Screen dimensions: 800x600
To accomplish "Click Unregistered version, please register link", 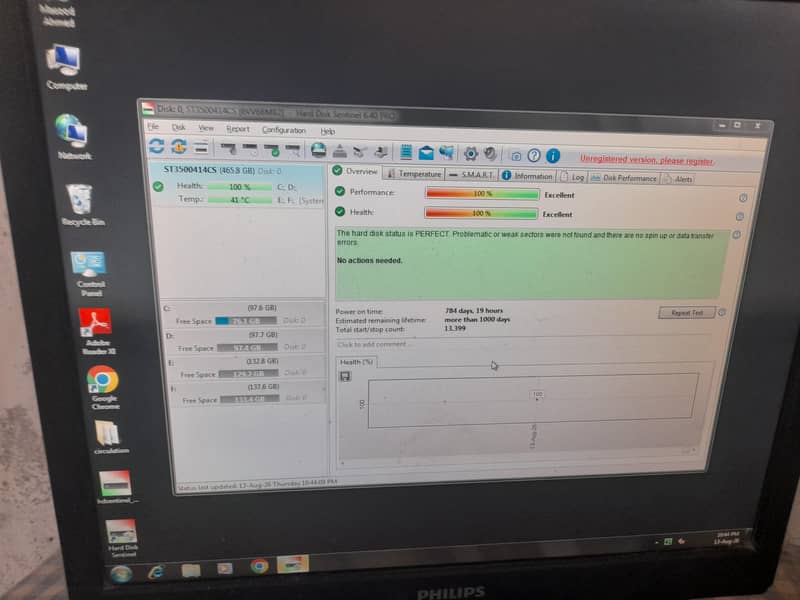I will pos(646,160).
